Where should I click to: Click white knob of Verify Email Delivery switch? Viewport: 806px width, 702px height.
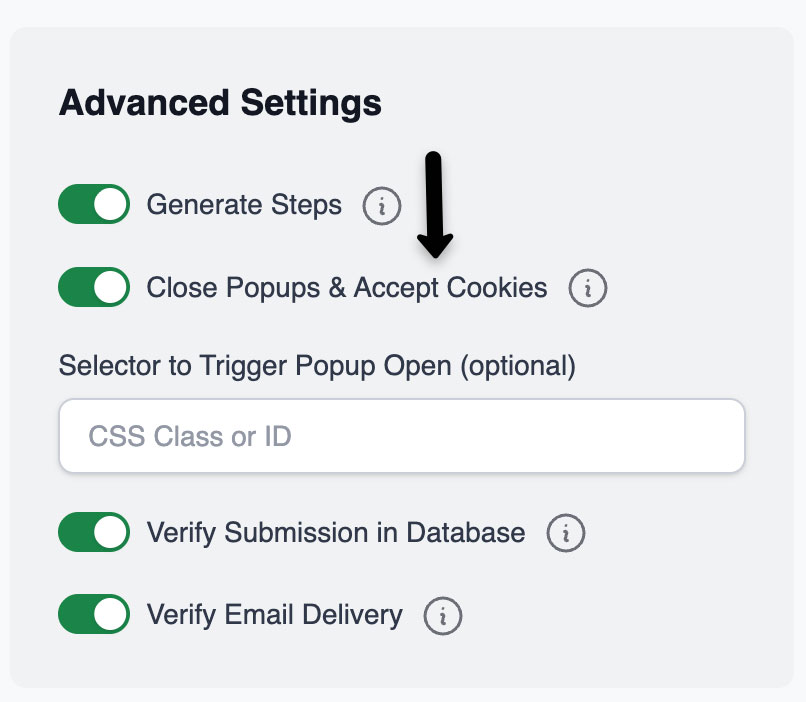tap(112, 614)
